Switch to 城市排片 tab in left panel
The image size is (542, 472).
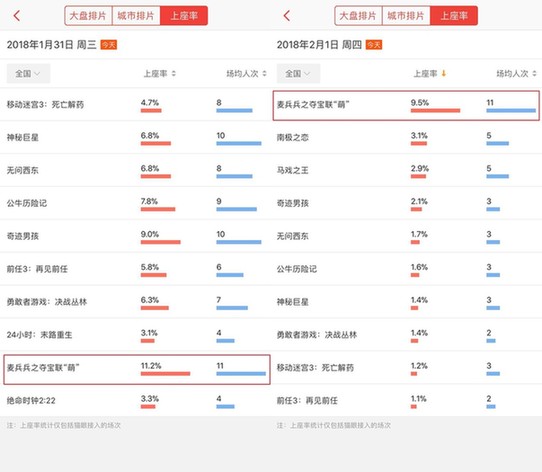point(136,16)
